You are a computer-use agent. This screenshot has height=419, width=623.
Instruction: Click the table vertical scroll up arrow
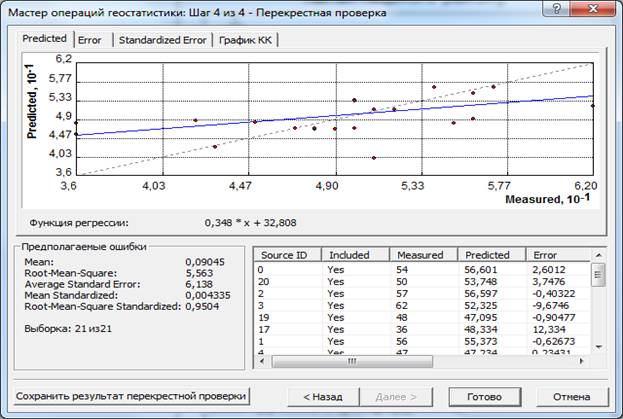tap(598, 255)
